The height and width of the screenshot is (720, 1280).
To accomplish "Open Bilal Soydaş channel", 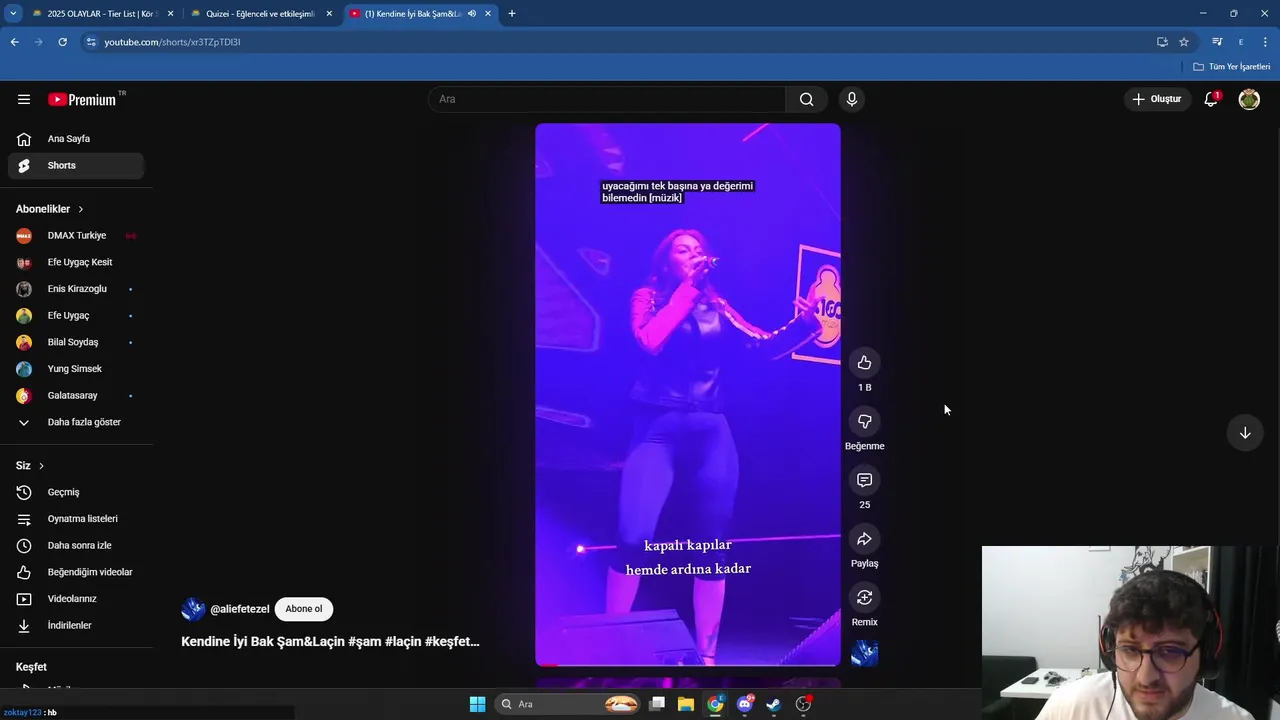I will pos(76,342).
